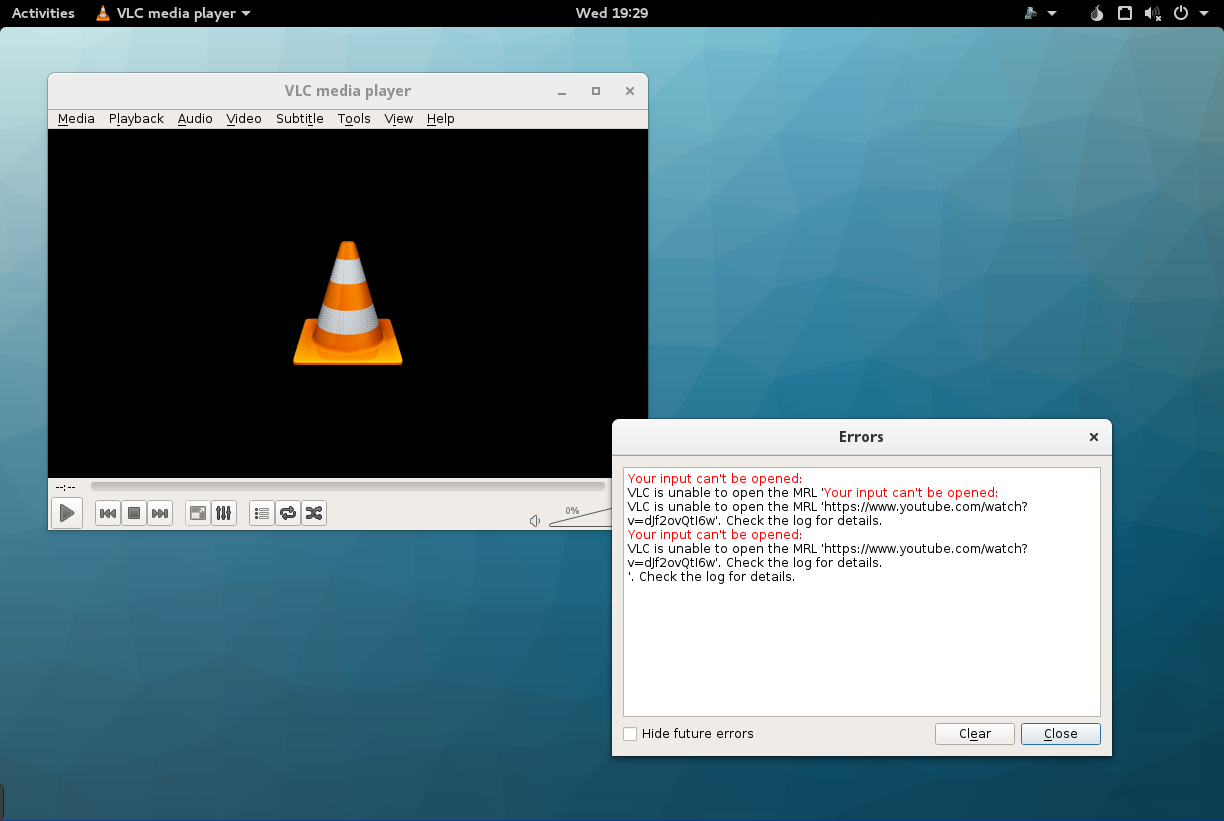Open the Media menu
Screen dimensions: 1224x821
click(76, 118)
